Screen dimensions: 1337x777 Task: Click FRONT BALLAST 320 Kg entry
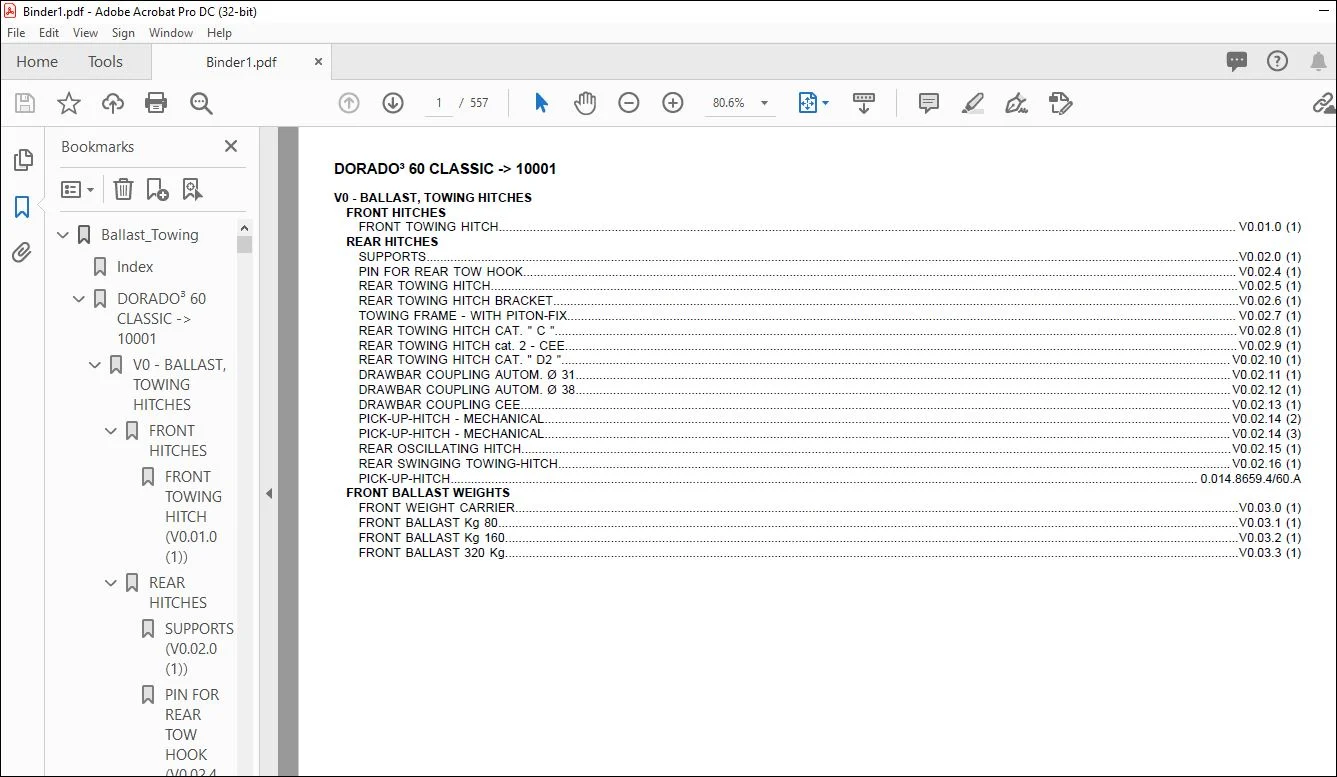(829, 553)
